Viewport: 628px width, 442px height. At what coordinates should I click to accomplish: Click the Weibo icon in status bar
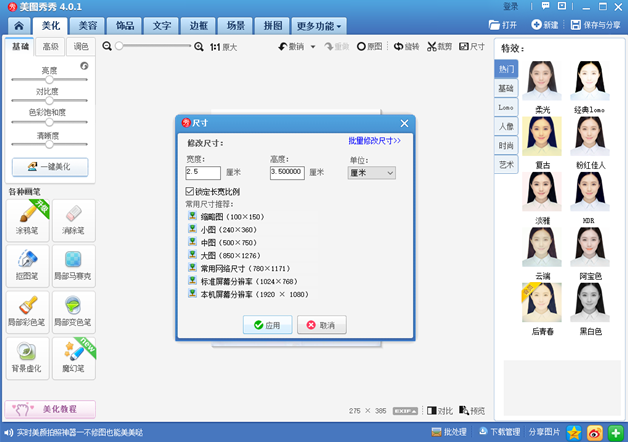595,433
